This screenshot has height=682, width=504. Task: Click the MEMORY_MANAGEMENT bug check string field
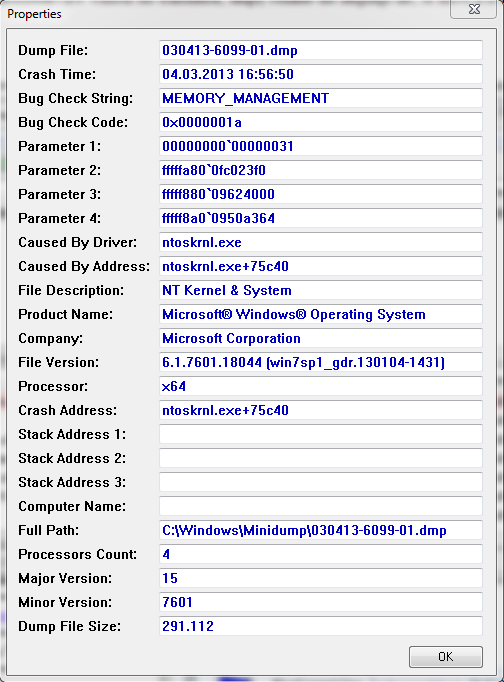pos(321,98)
